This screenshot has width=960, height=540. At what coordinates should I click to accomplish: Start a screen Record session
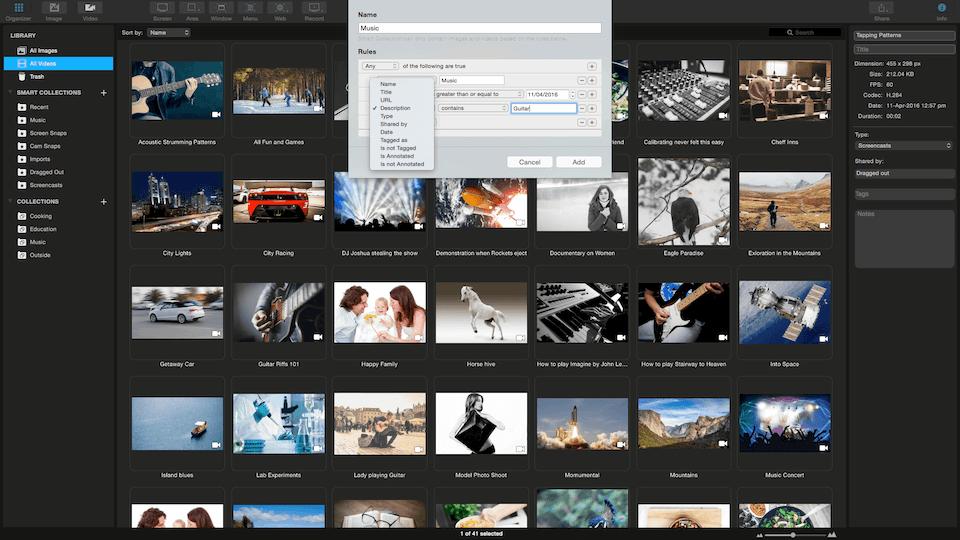[313, 8]
